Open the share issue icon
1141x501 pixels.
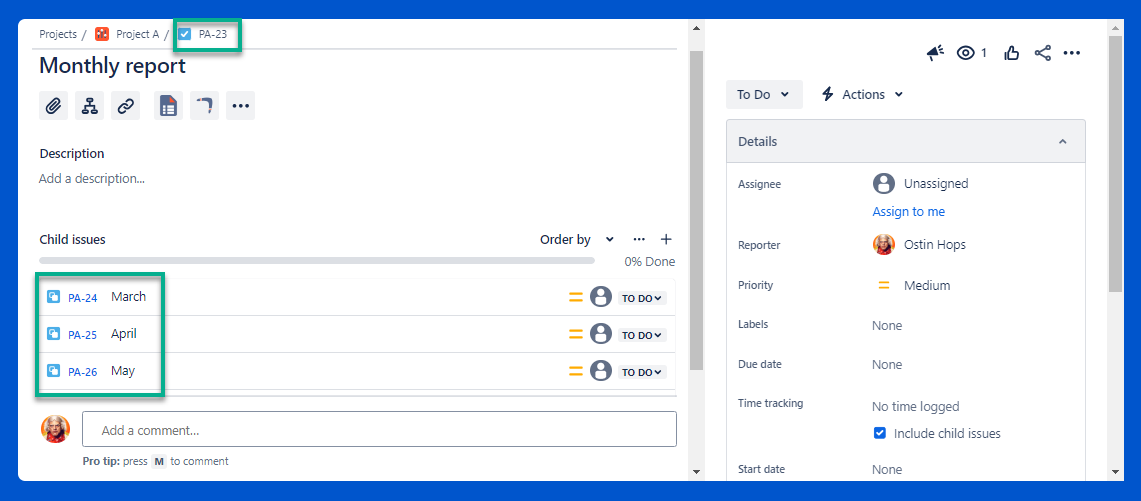coord(1042,53)
